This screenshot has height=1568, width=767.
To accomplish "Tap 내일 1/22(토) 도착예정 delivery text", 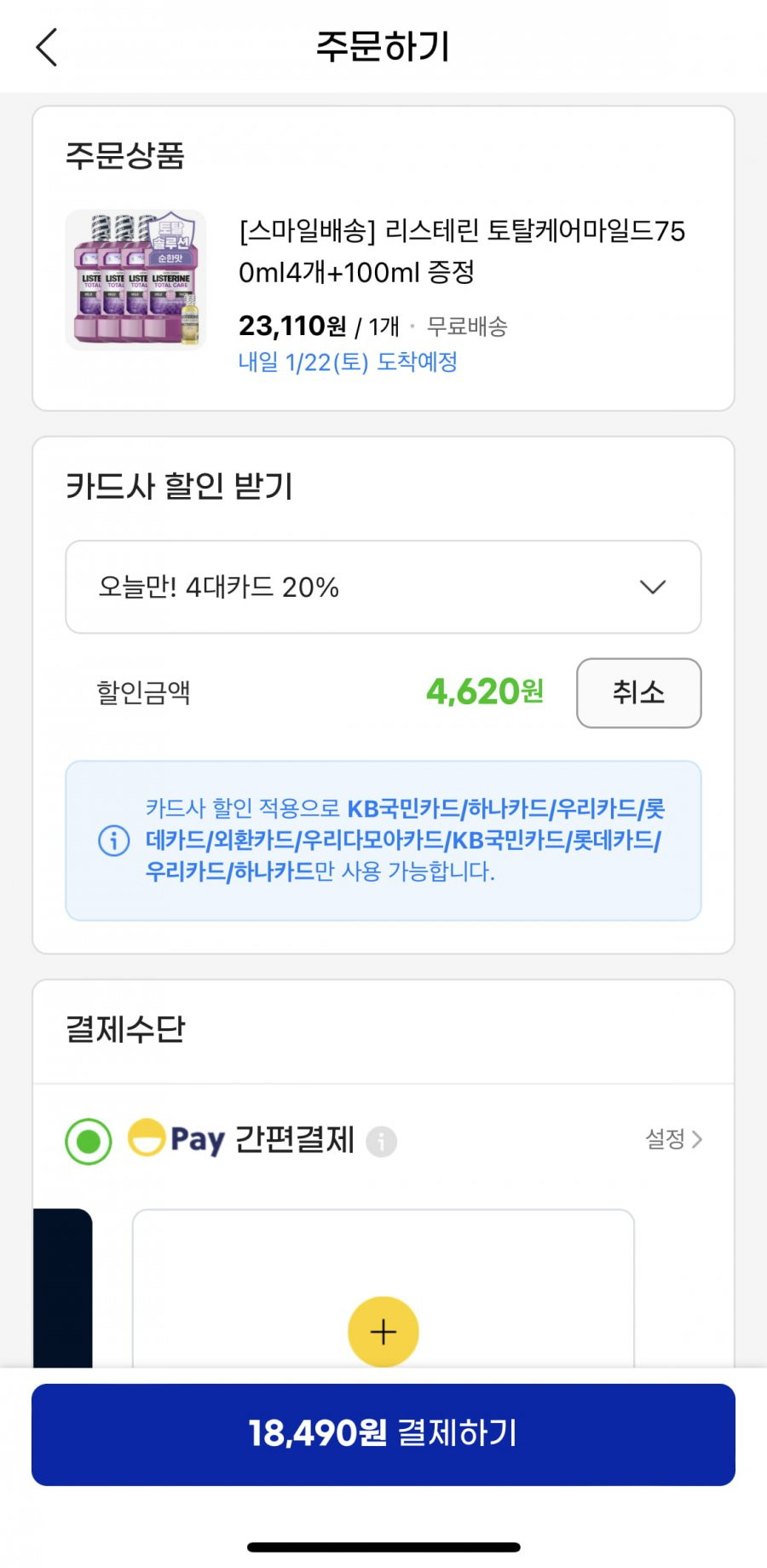I will pos(348,362).
